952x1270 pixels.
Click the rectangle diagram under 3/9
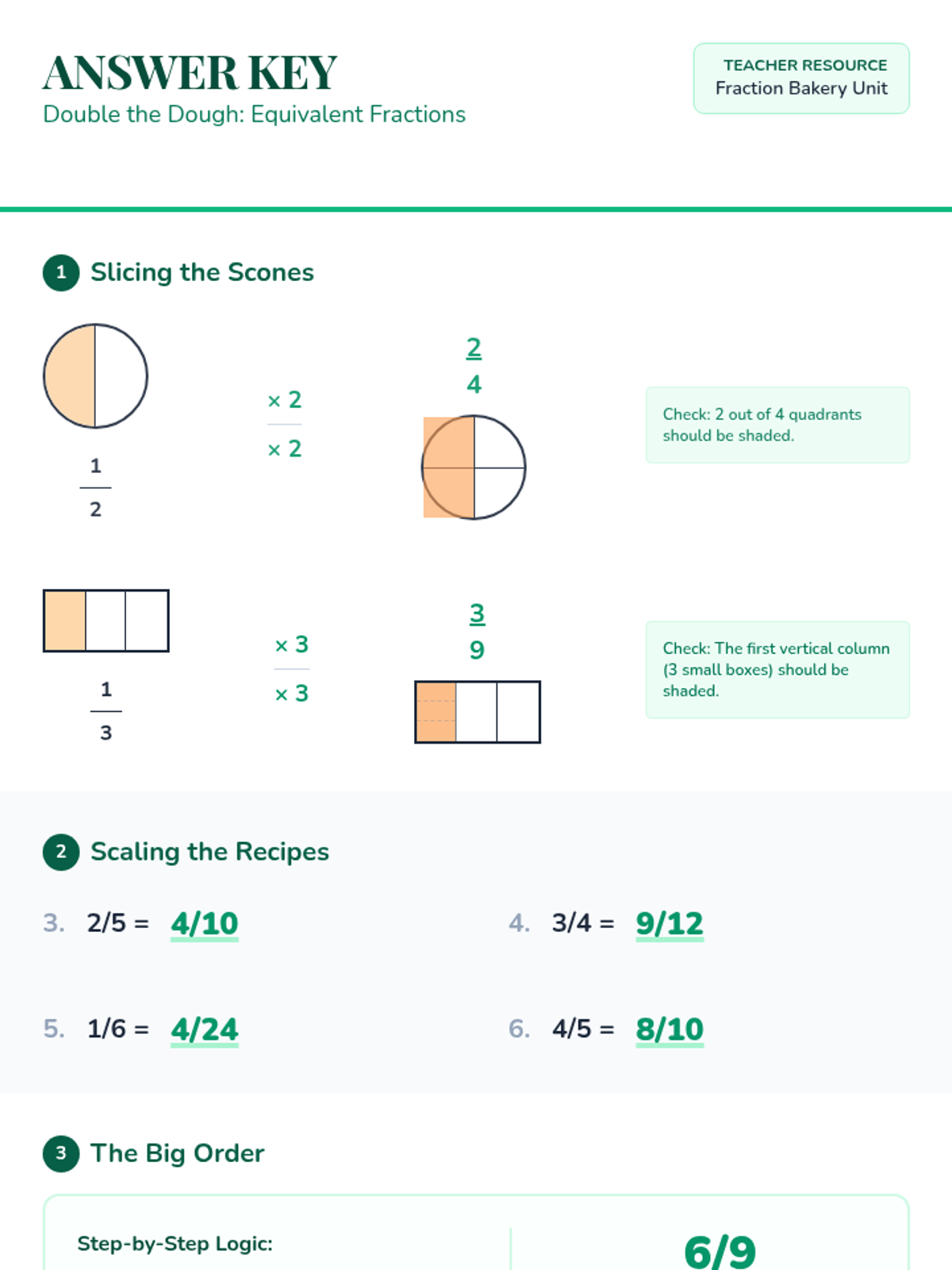click(478, 712)
